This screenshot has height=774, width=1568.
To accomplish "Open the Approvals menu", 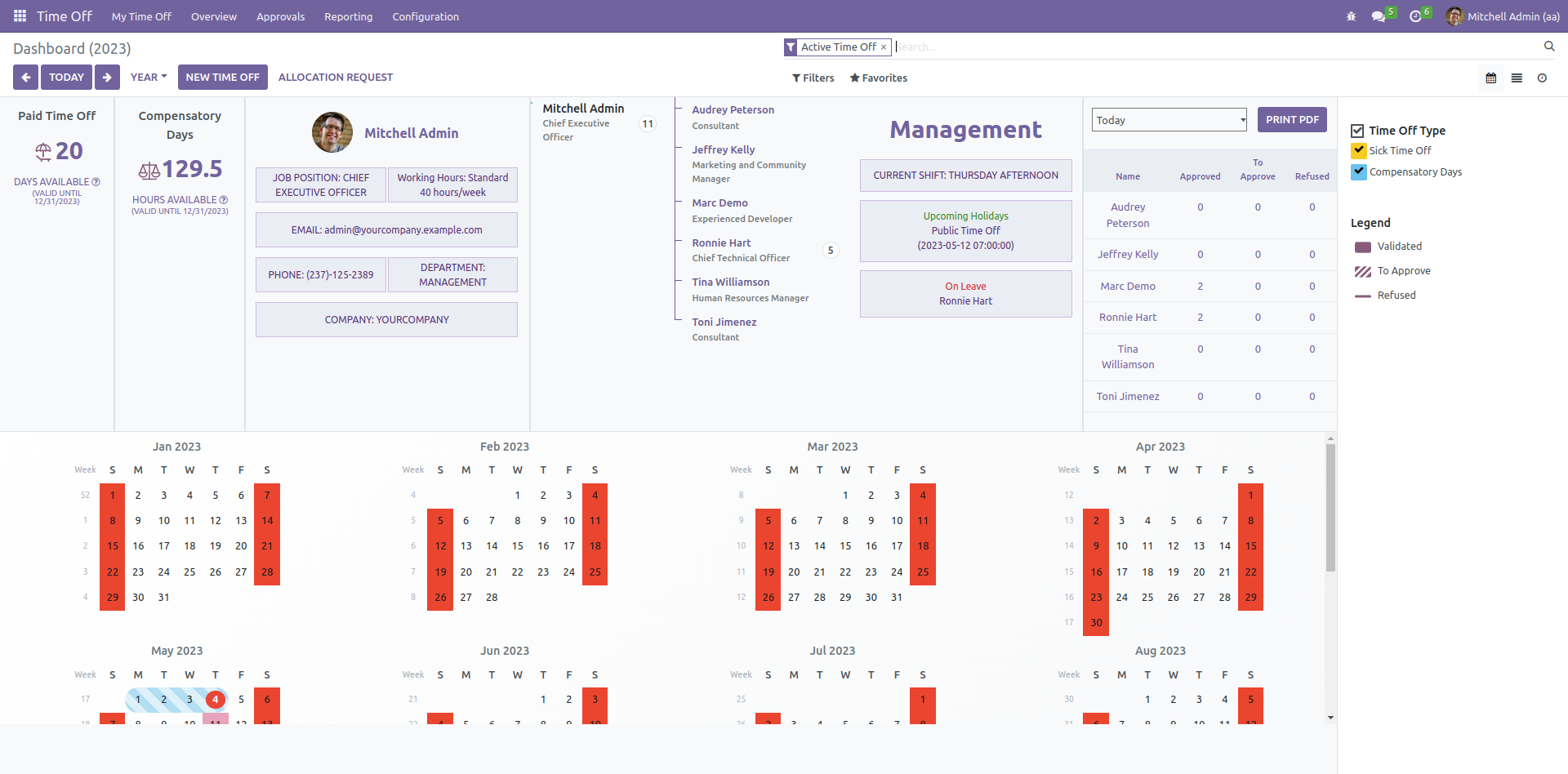I will [x=280, y=16].
